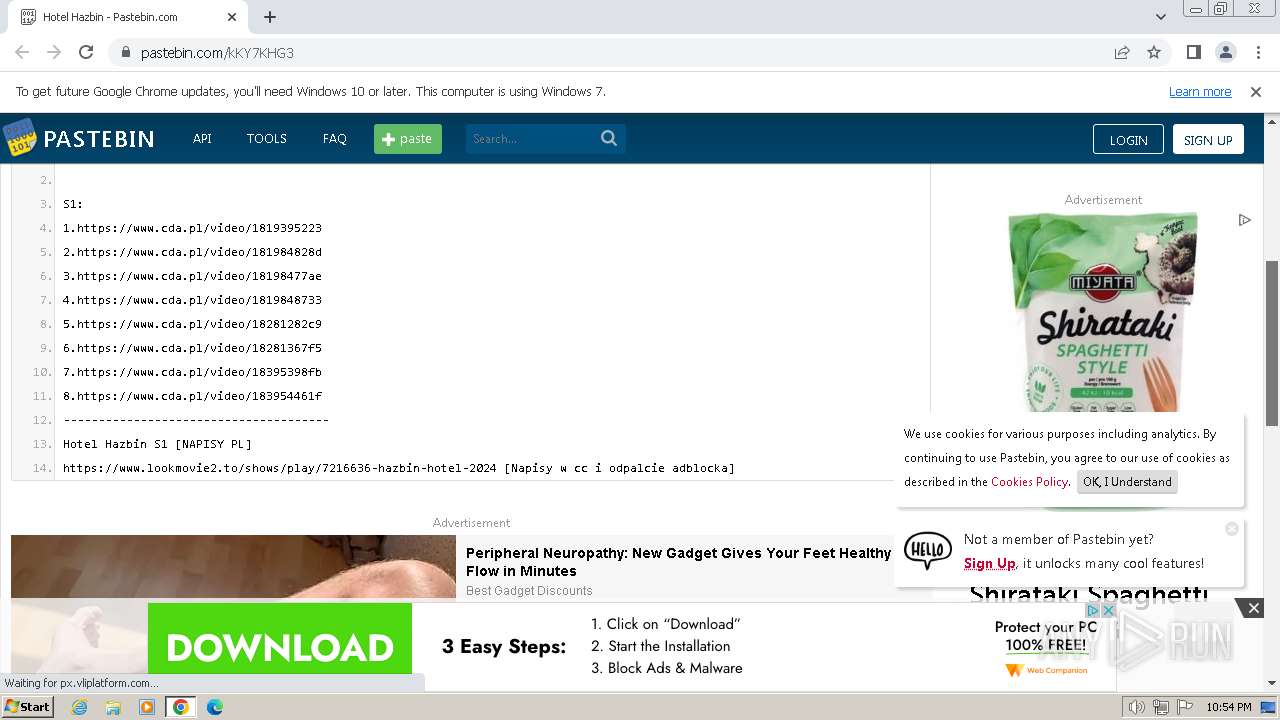This screenshot has width=1280, height=720.
Task: Click the Shirataki Spaghetti ad image
Action: [1103, 312]
